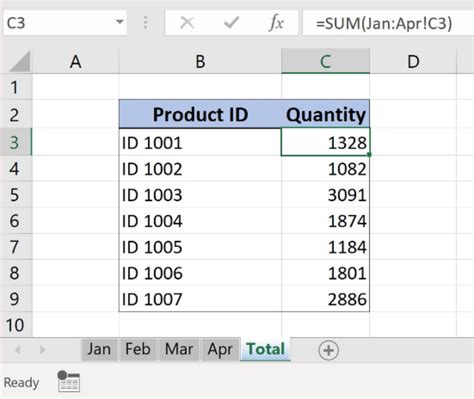This screenshot has height=399, width=474.
Task: Select the Total sheet tab
Action: pyautogui.click(x=266, y=349)
